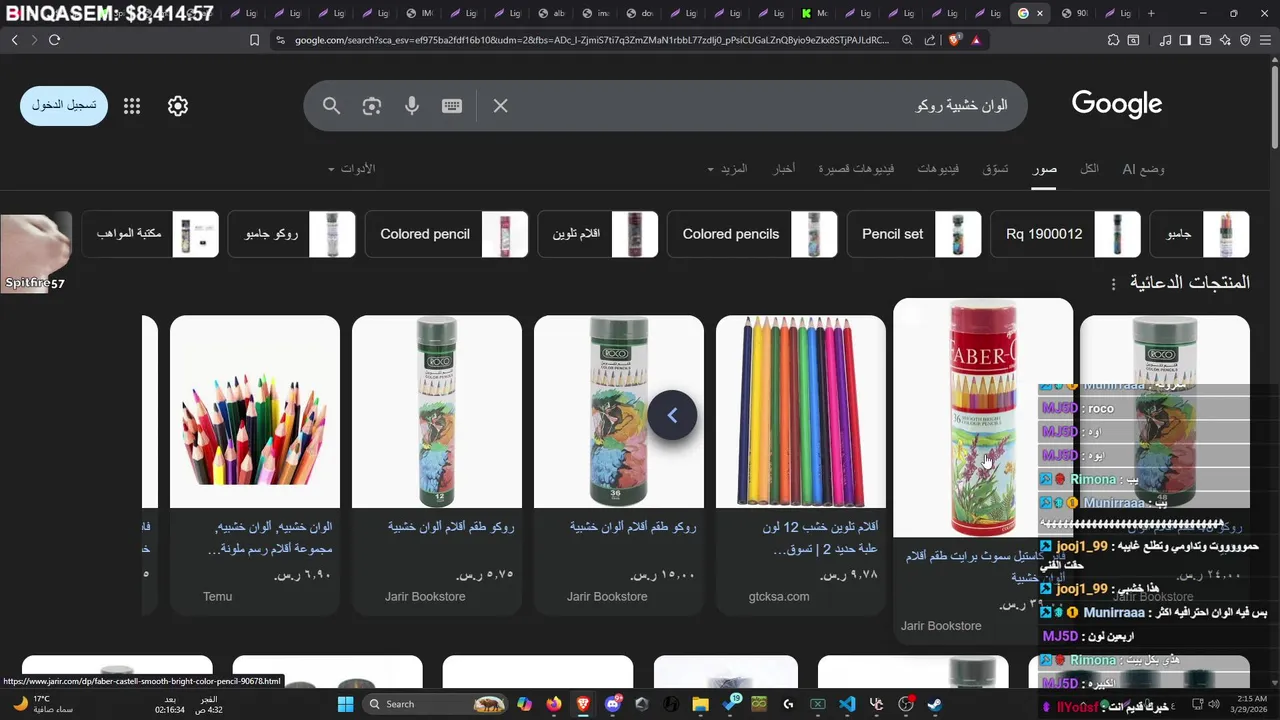Expand the المزيد more dropdown
The height and width of the screenshot is (720, 1280).
[x=727, y=168]
